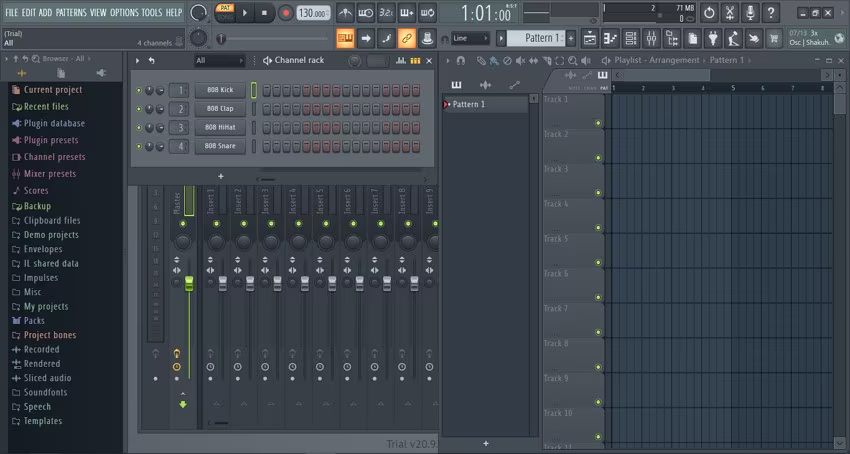Select the 808 HiHat channel button
This screenshot has height=454, width=850.
point(220,127)
